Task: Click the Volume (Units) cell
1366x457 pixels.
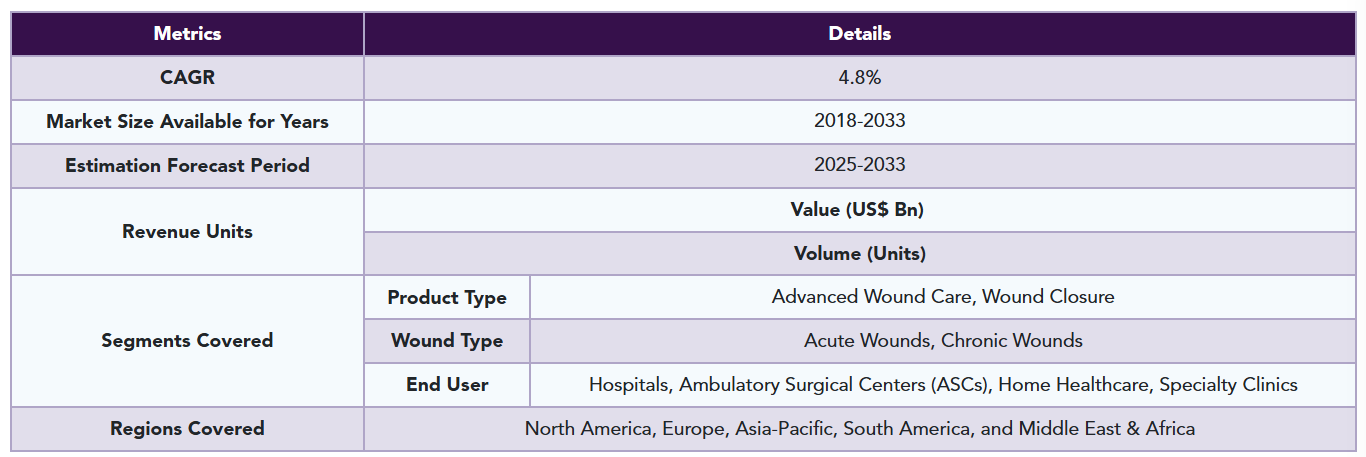Action: pos(860,253)
